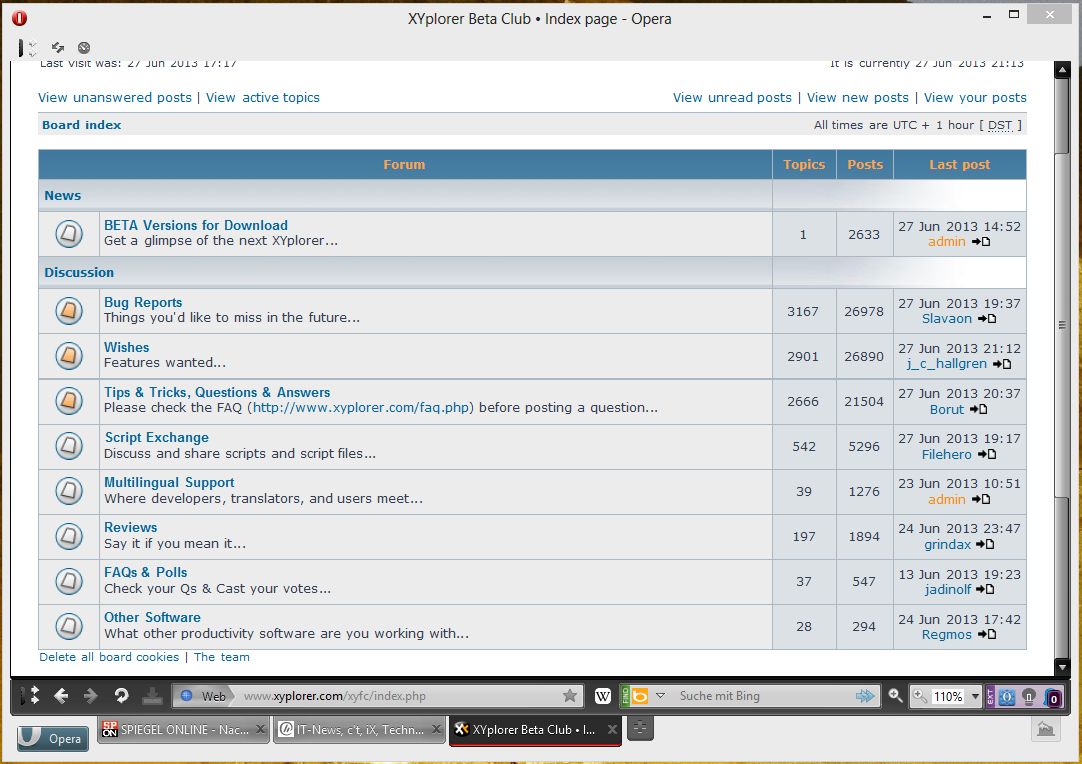Click the closed tabs trash icon

[x=1046, y=729]
